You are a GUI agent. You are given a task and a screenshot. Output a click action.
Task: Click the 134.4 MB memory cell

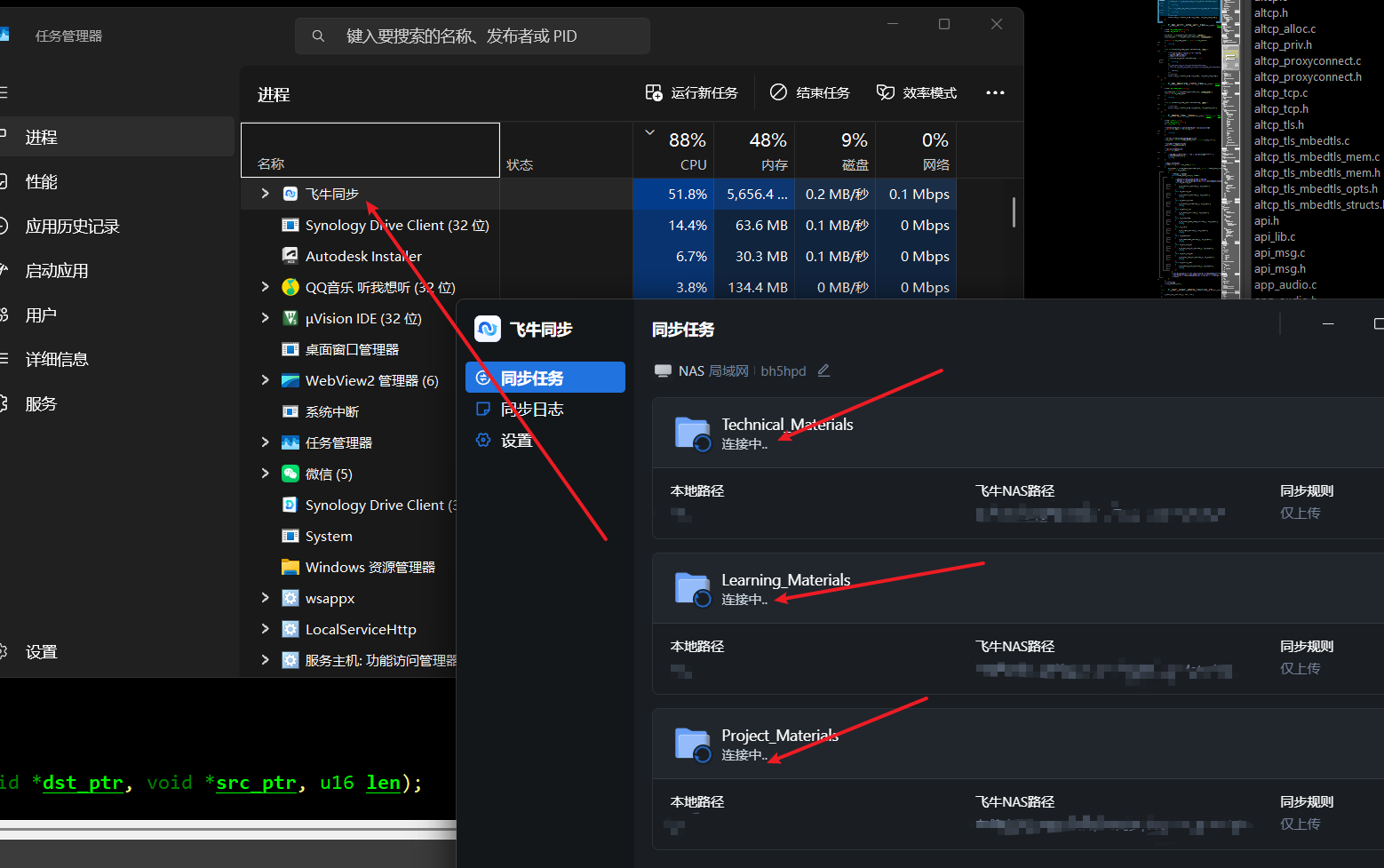pos(754,287)
